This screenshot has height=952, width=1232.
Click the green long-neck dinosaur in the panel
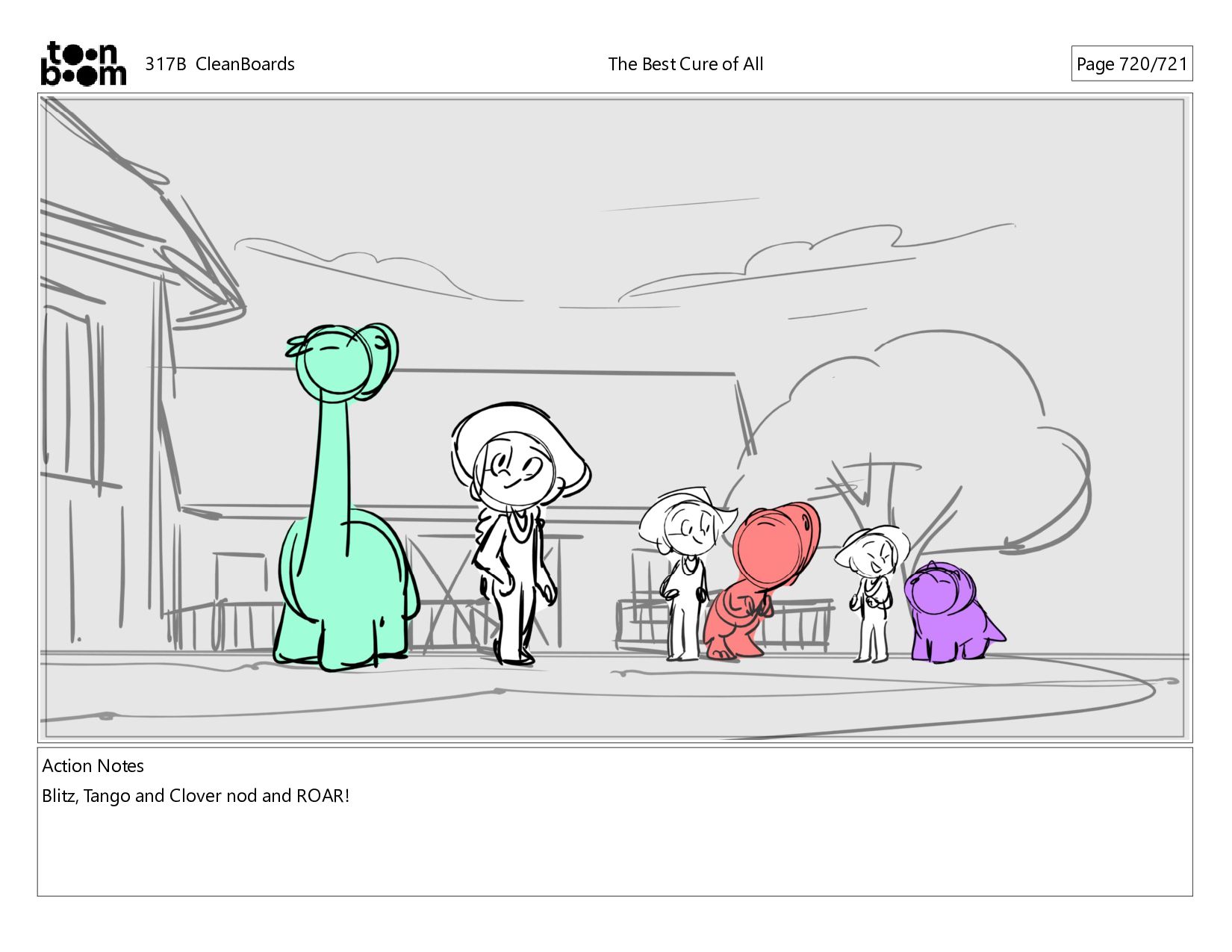(x=343, y=497)
